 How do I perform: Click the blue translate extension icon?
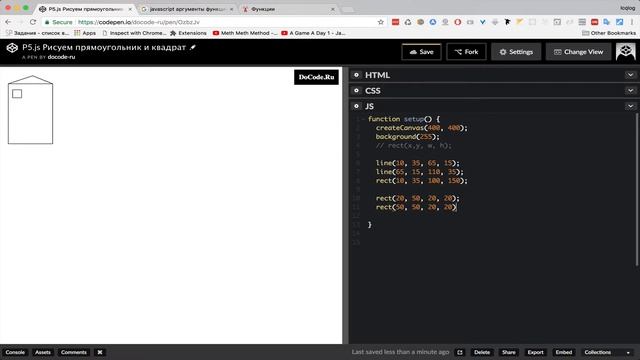[607, 22]
